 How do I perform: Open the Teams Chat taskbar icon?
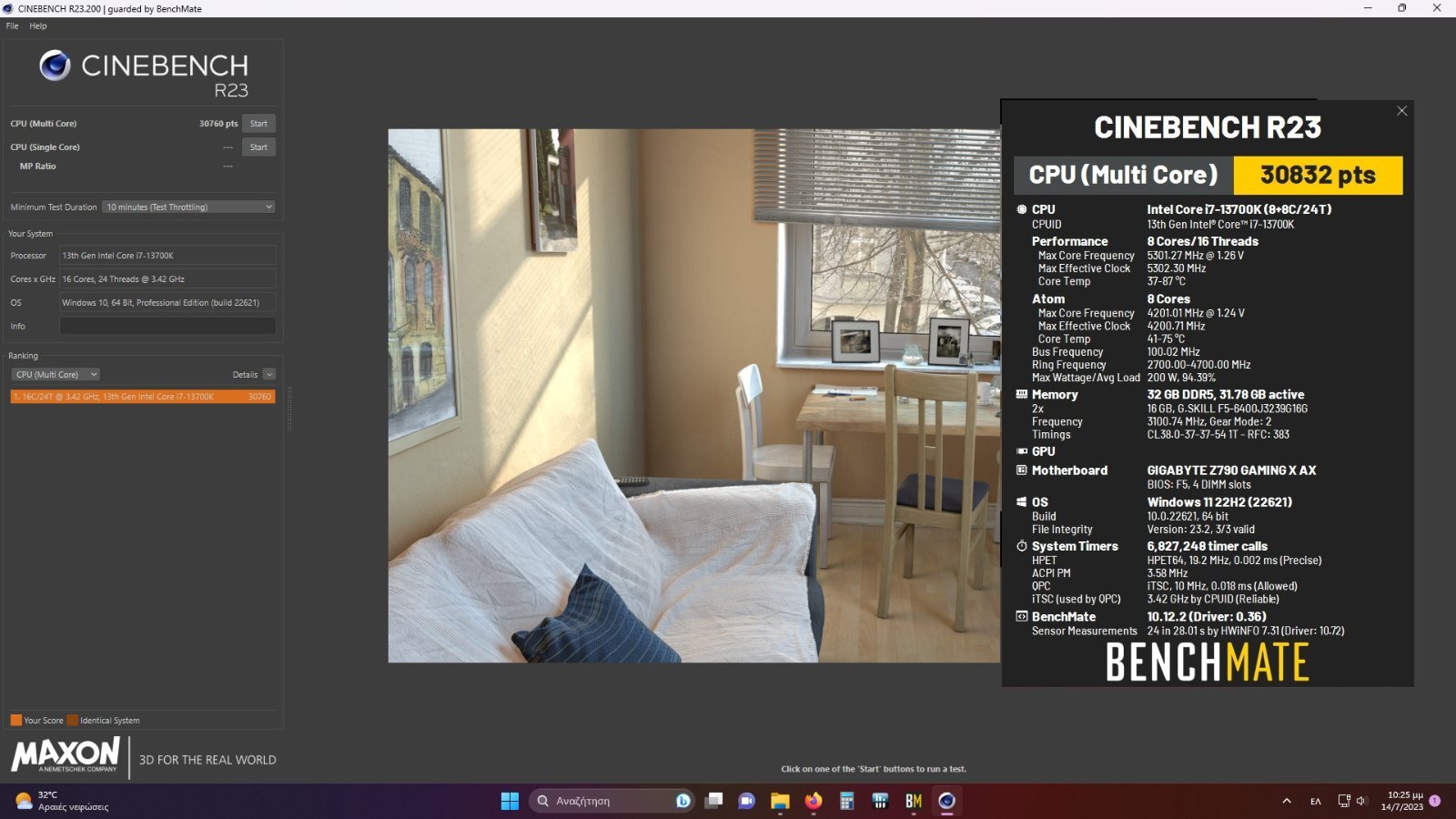[747, 801]
